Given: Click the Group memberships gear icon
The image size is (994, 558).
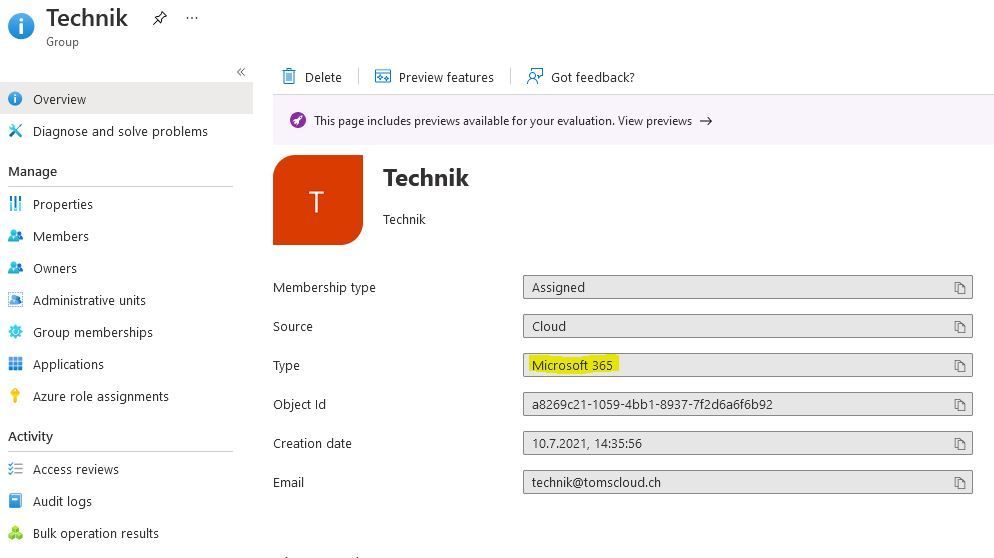Looking at the screenshot, I should (x=15, y=332).
